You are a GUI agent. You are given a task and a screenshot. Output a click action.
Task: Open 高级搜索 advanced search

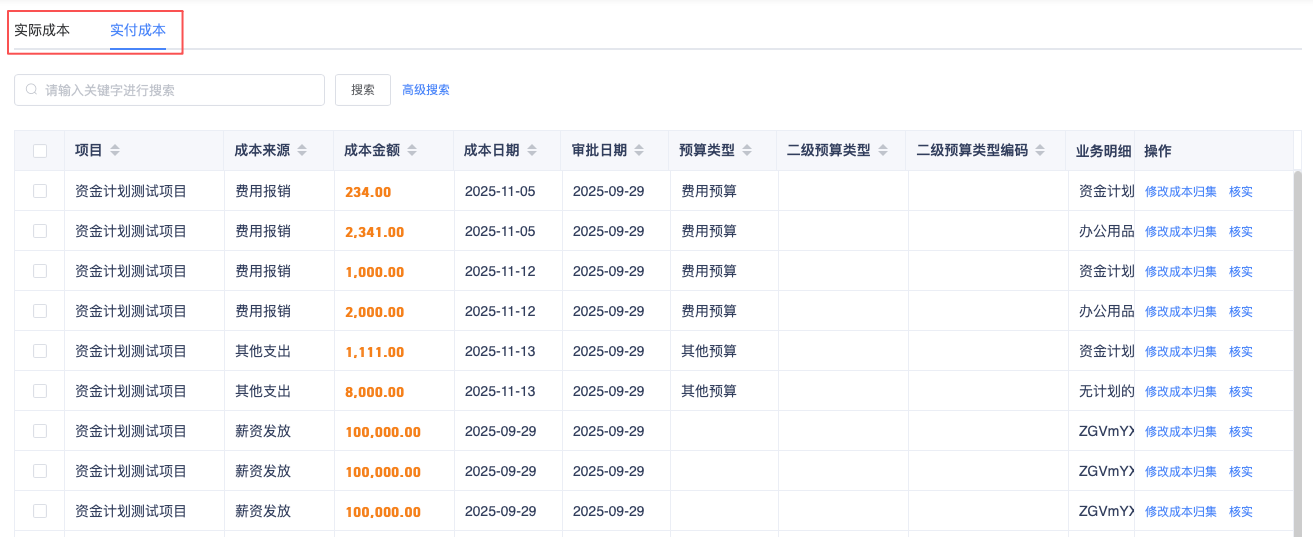point(426,90)
